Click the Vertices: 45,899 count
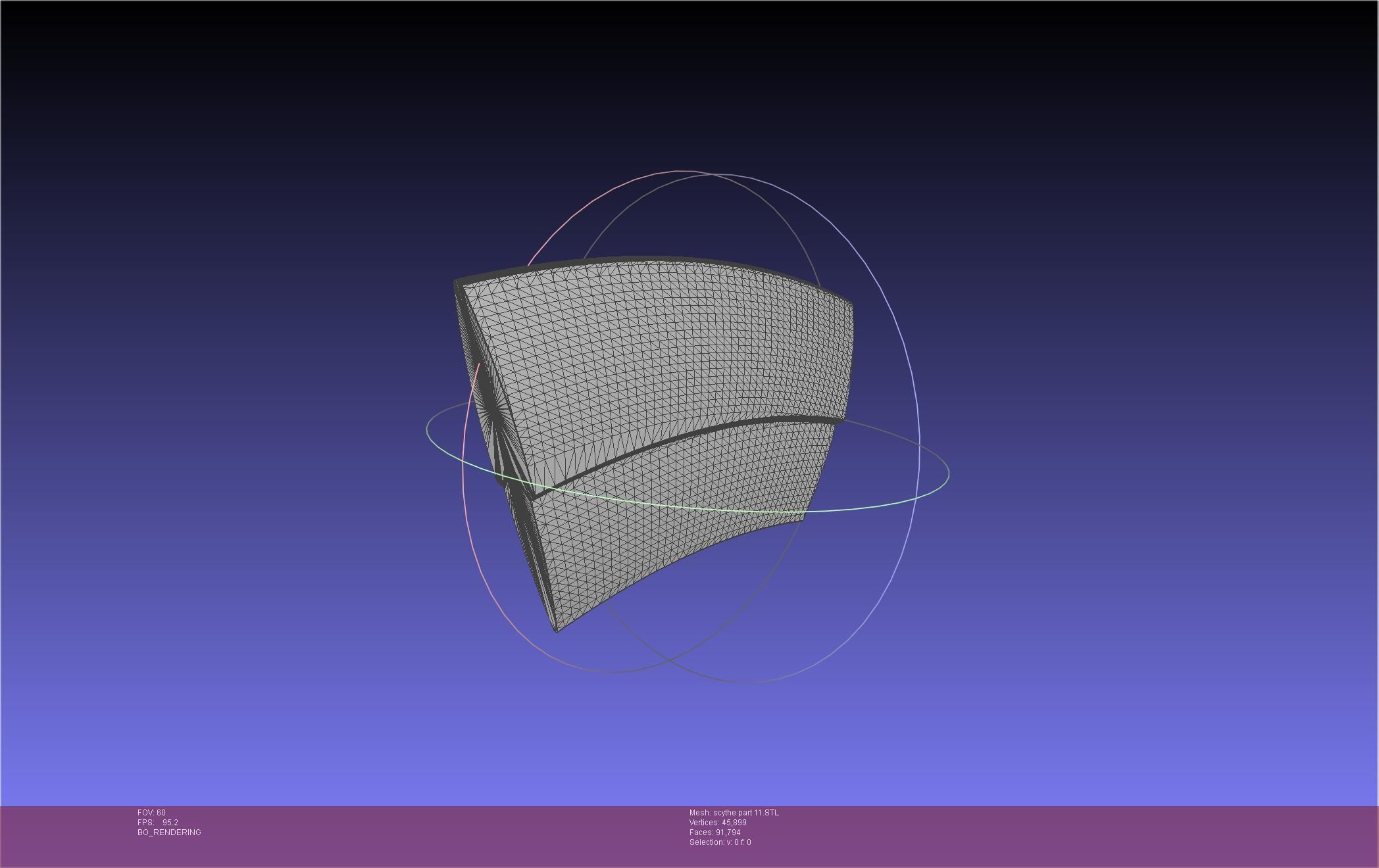 (718, 823)
